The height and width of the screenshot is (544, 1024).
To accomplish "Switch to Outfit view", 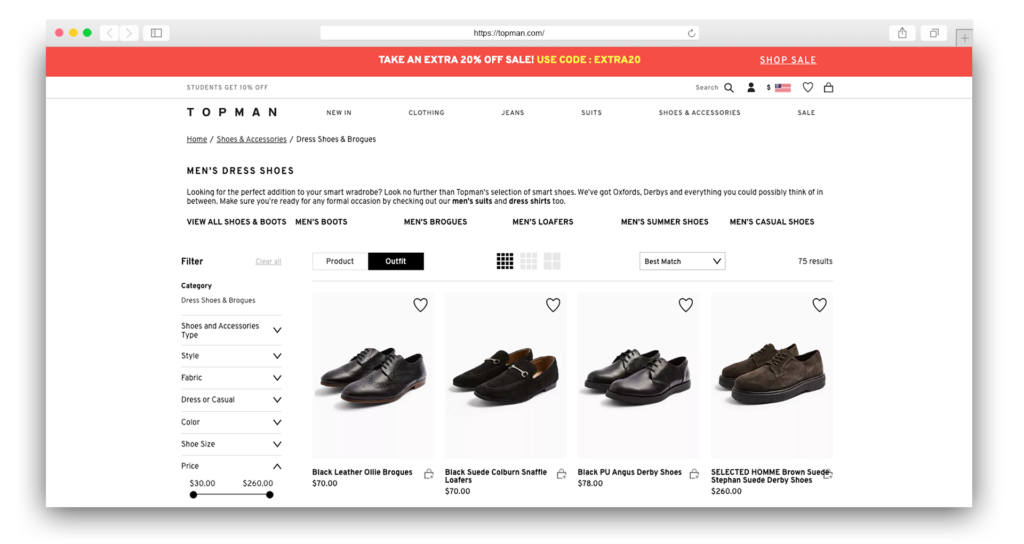I will pos(396,261).
